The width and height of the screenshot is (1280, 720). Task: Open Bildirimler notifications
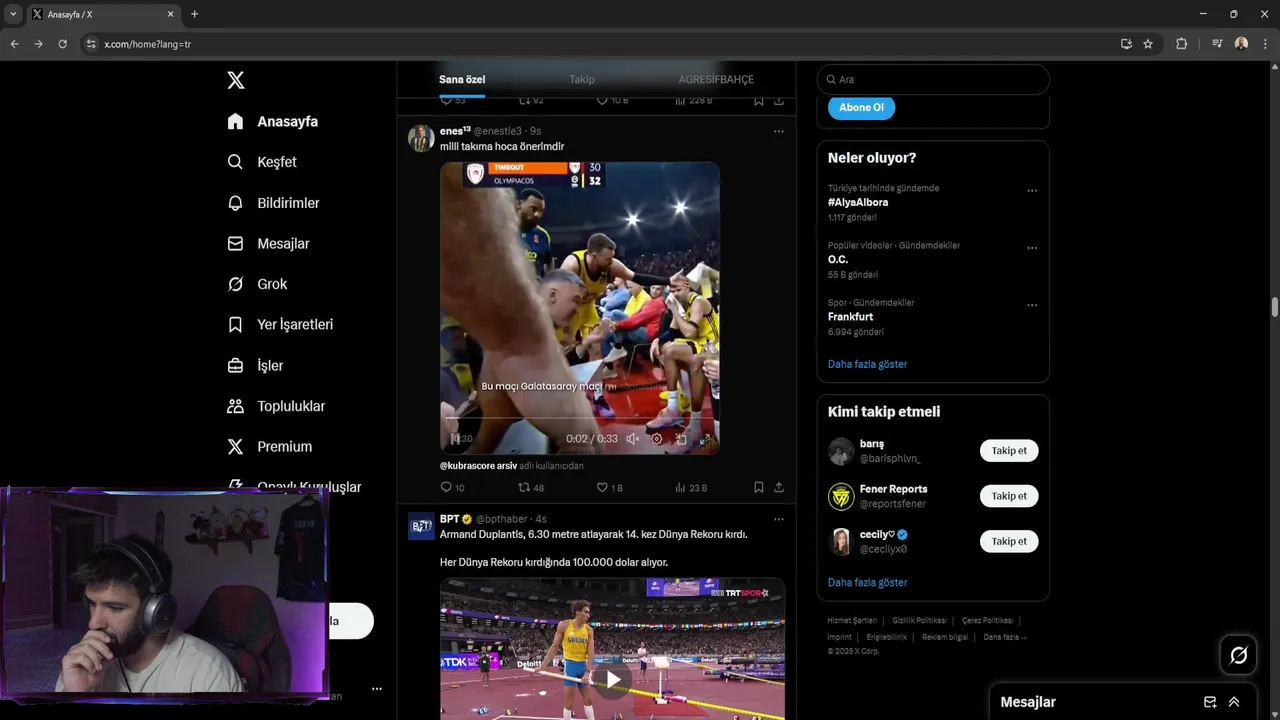(273, 203)
